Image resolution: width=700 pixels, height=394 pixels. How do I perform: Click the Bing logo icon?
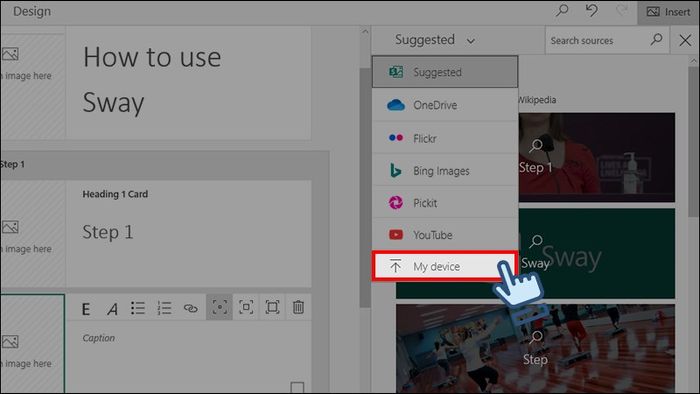(396, 170)
